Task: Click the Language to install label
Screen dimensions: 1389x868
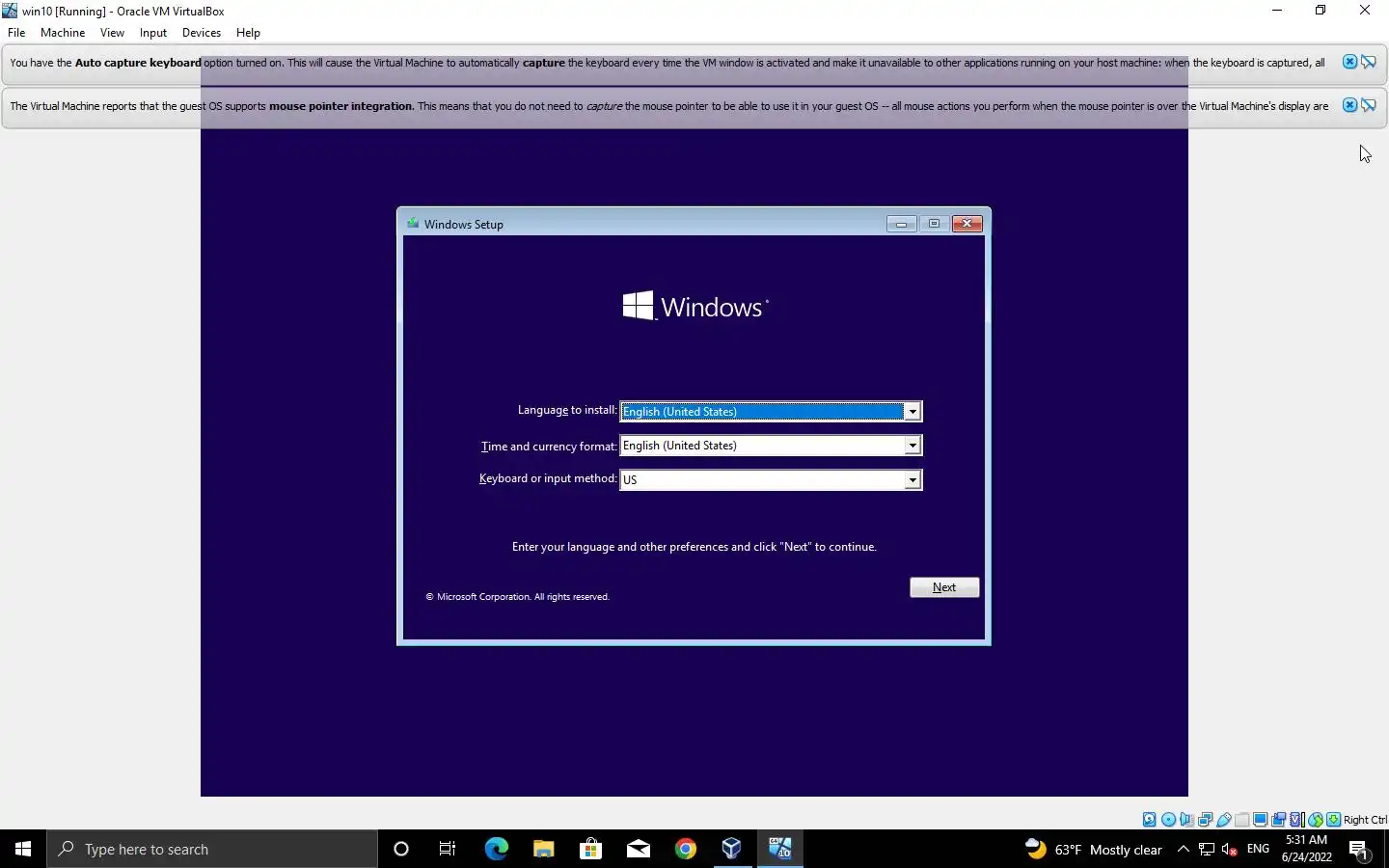Action: [x=567, y=410]
